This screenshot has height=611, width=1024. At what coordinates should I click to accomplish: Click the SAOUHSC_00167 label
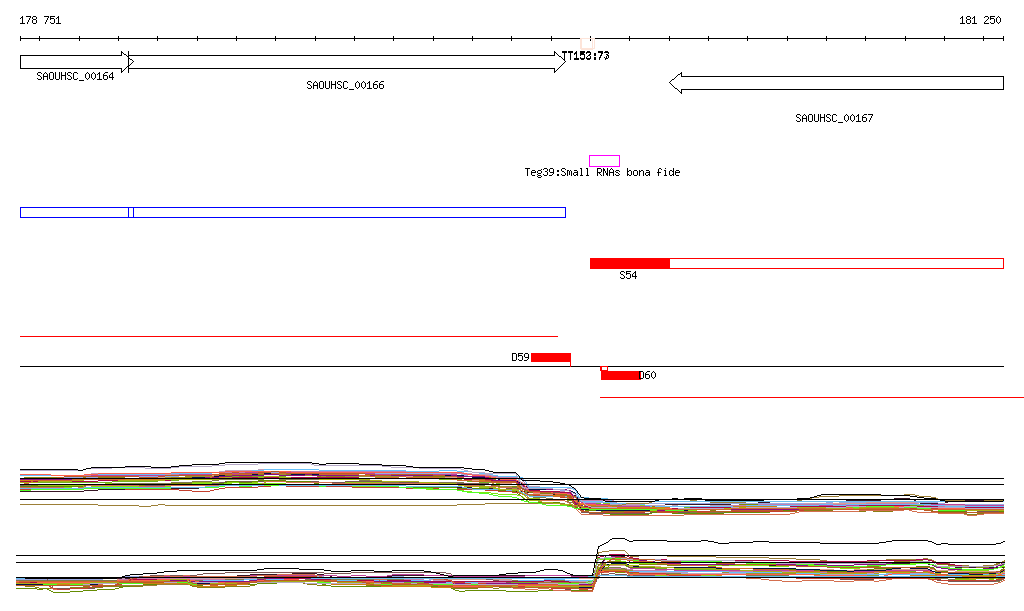(834, 118)
